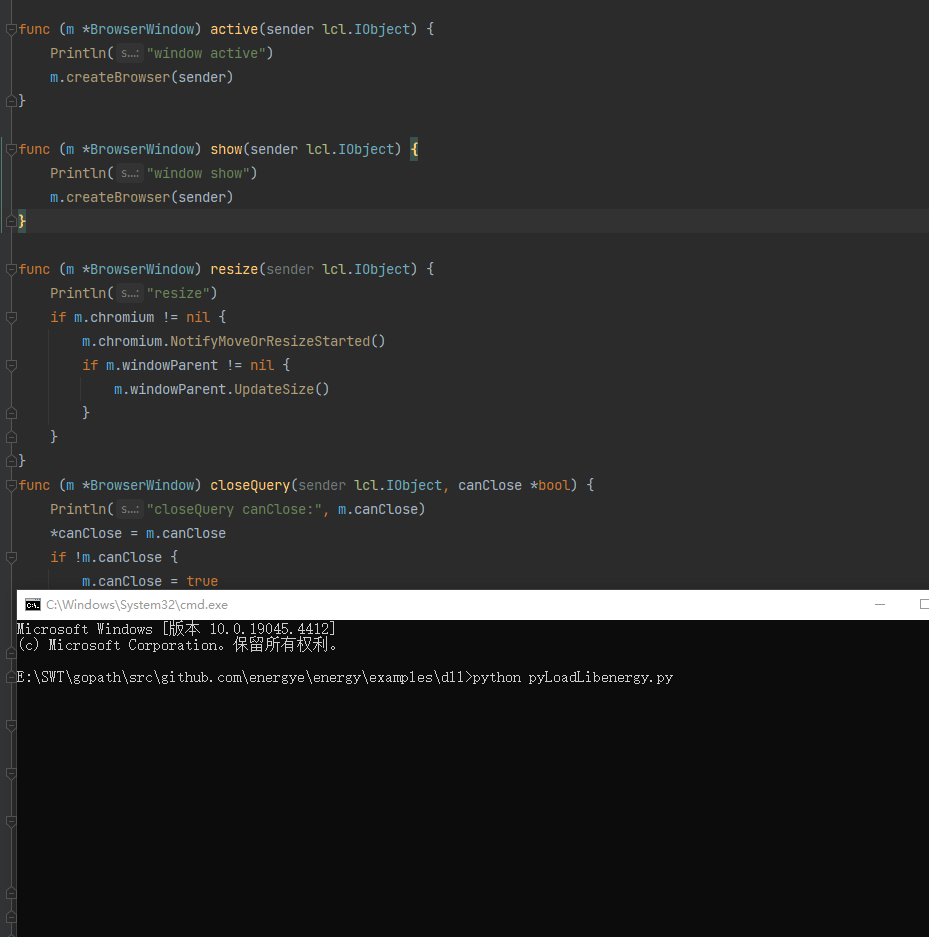Click the parameter hint before "window show"
929x937 pixels.
coord(130,173)
